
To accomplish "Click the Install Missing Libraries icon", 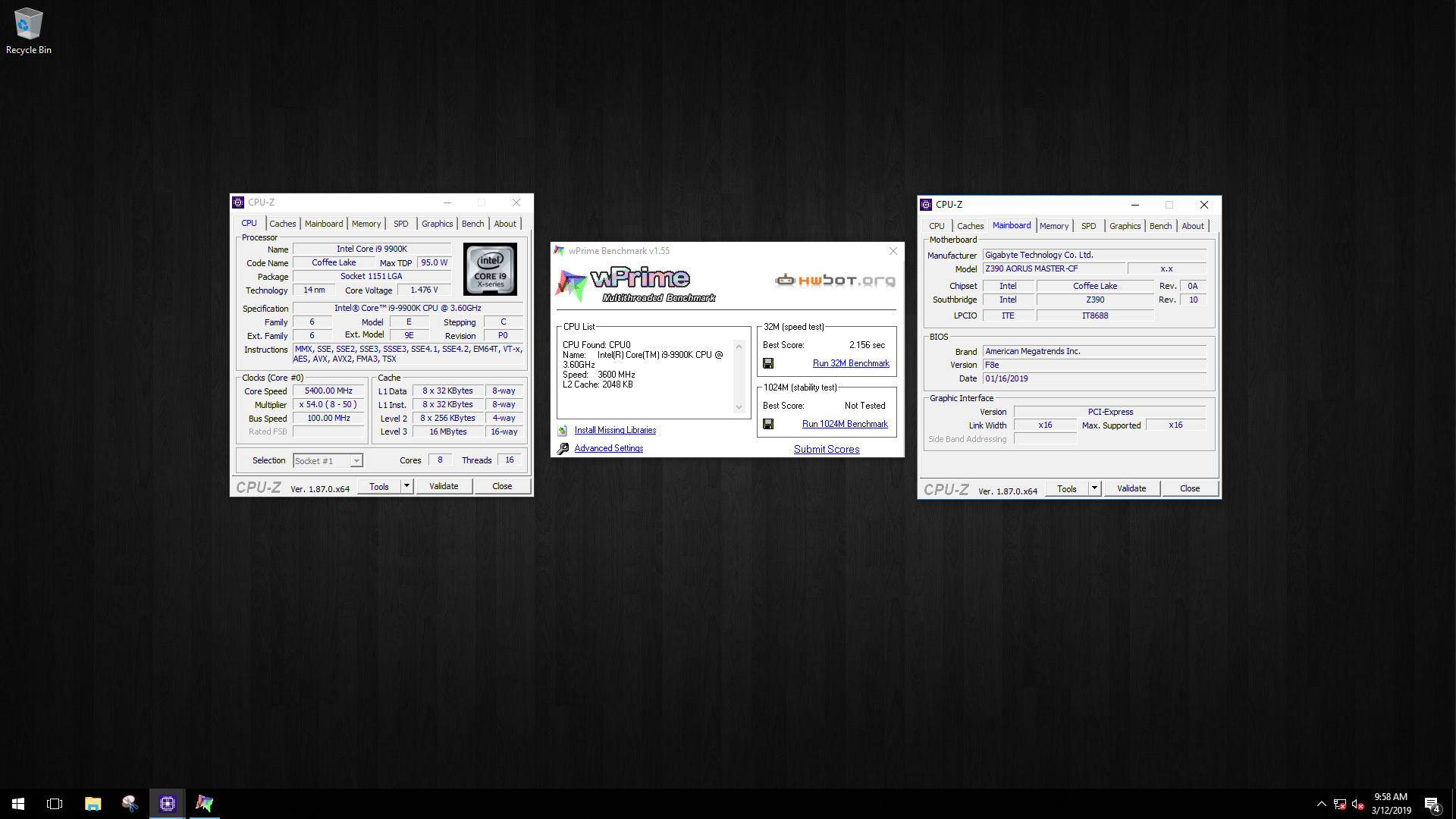I will pos(563,430).
